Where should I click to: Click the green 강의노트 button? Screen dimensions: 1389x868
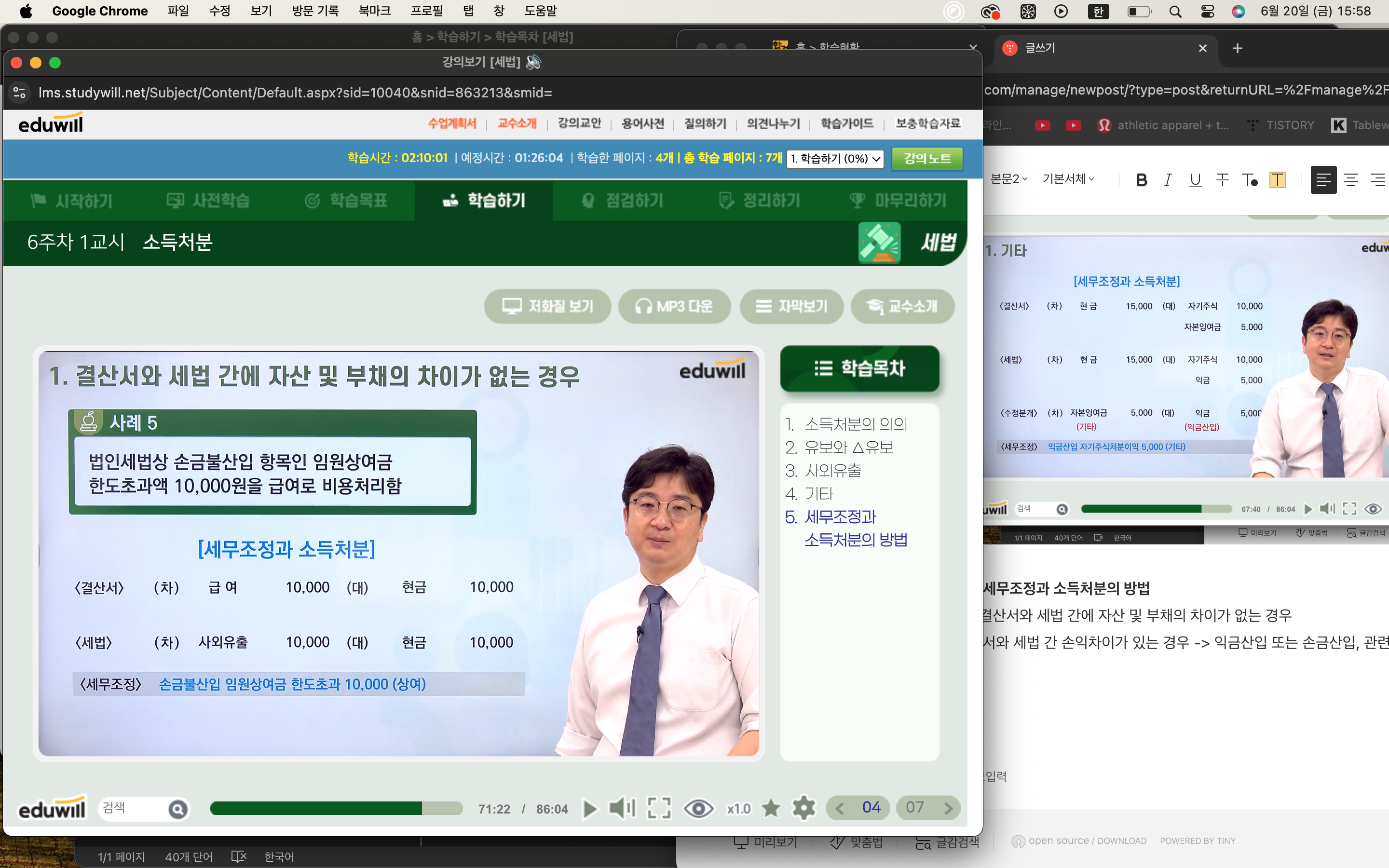click(x=927, y=159)
